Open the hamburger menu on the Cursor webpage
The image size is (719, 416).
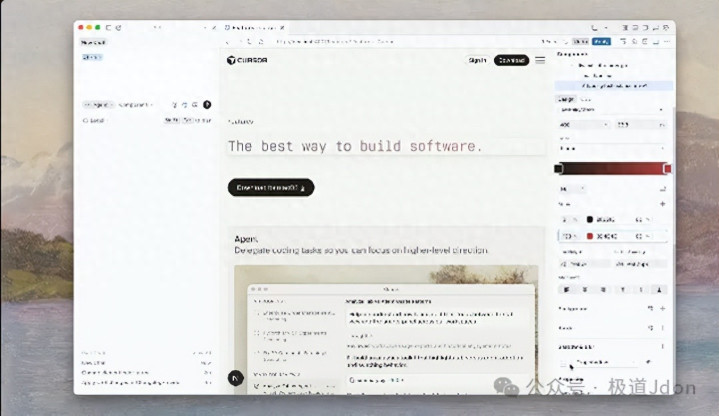point(540,60)
